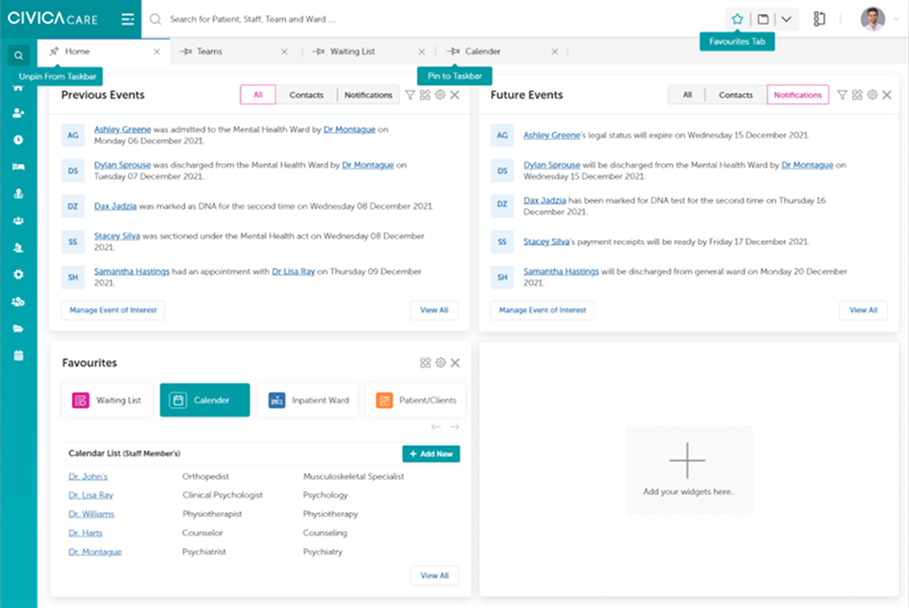Pin the Teams tab
This screenshot has height=608, width=909.
pos(186,51)
